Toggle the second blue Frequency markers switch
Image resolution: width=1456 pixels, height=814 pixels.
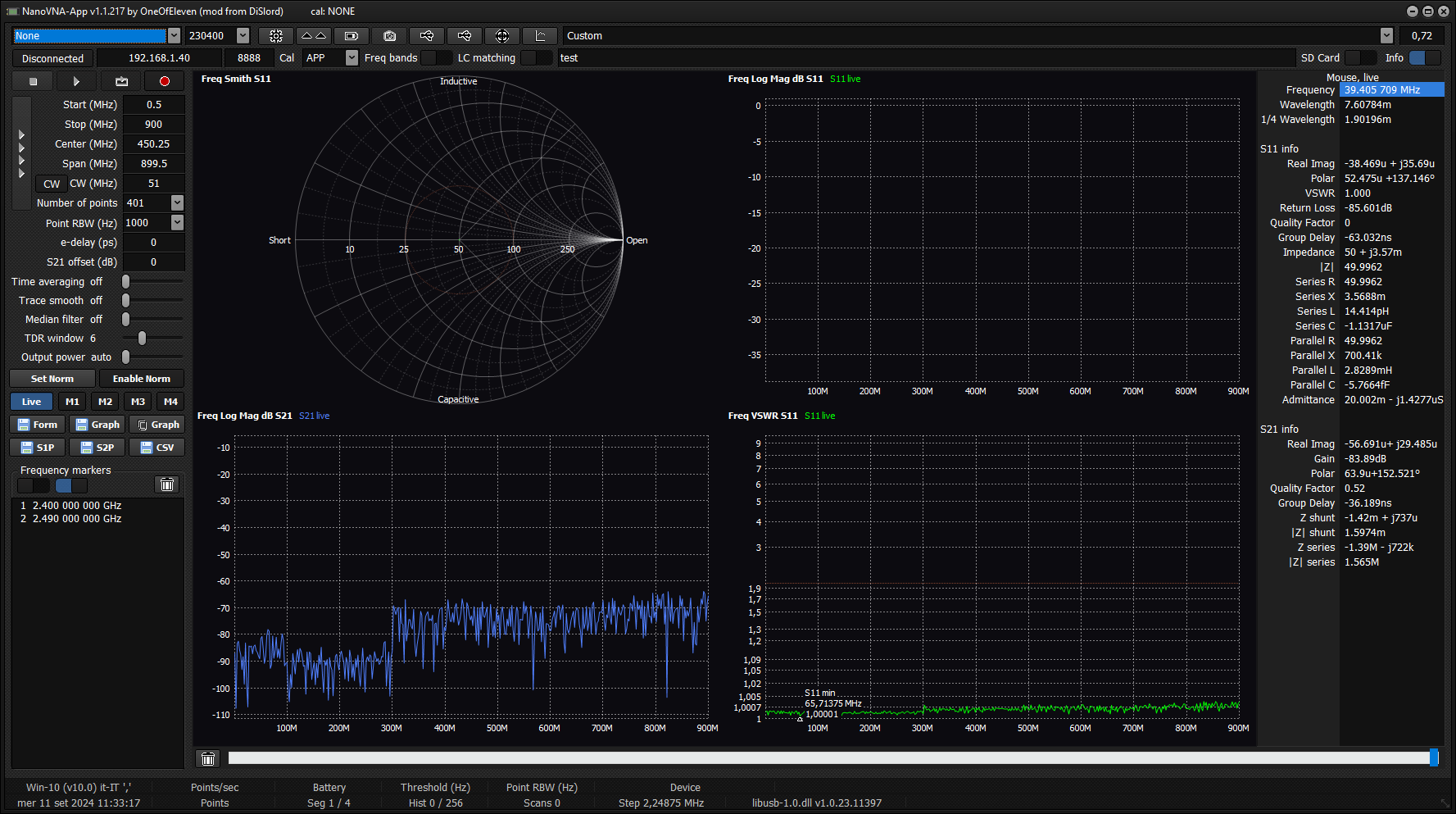[x=71, y=485]
